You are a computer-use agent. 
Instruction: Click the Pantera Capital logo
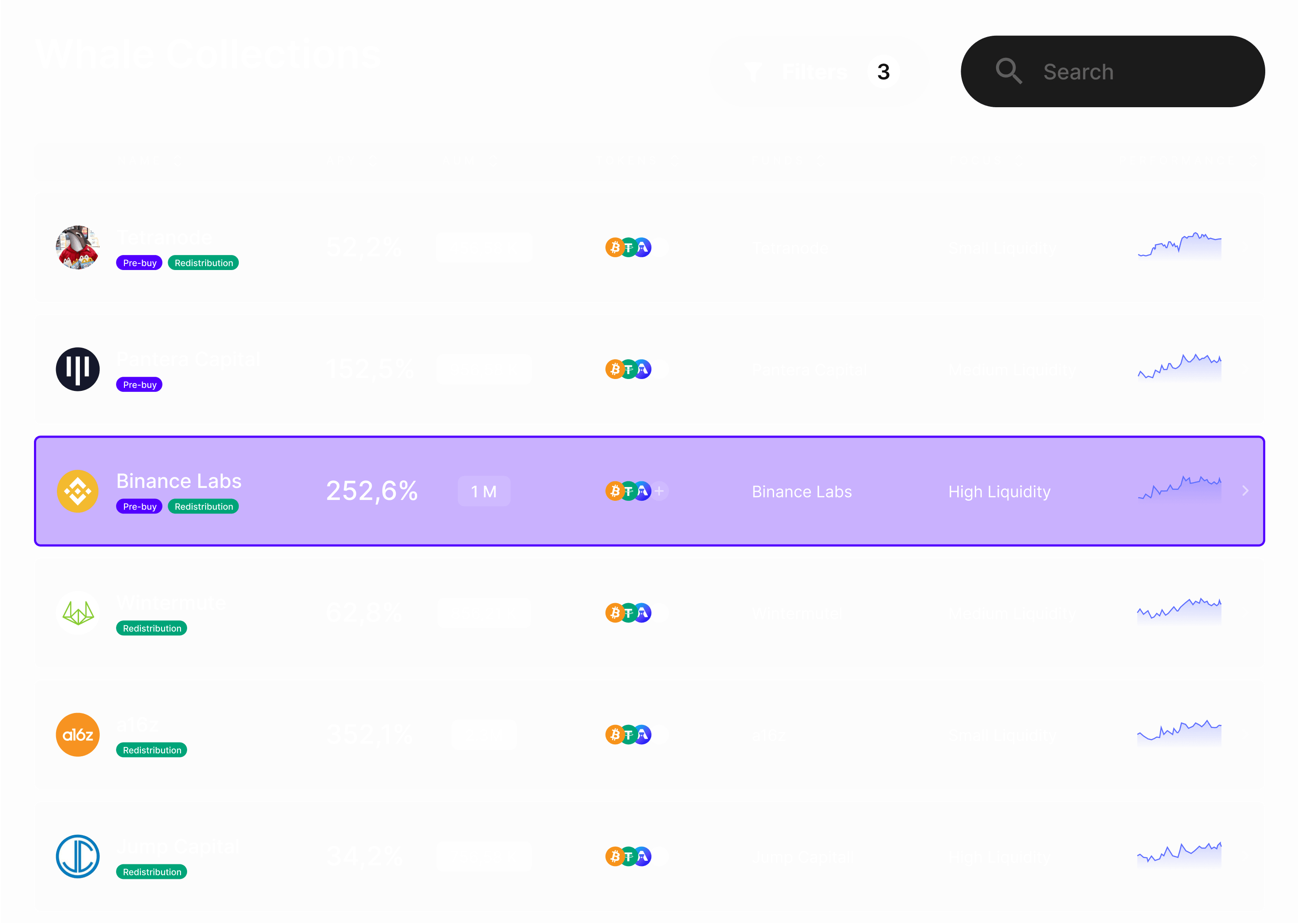click(x=77, y=370)
